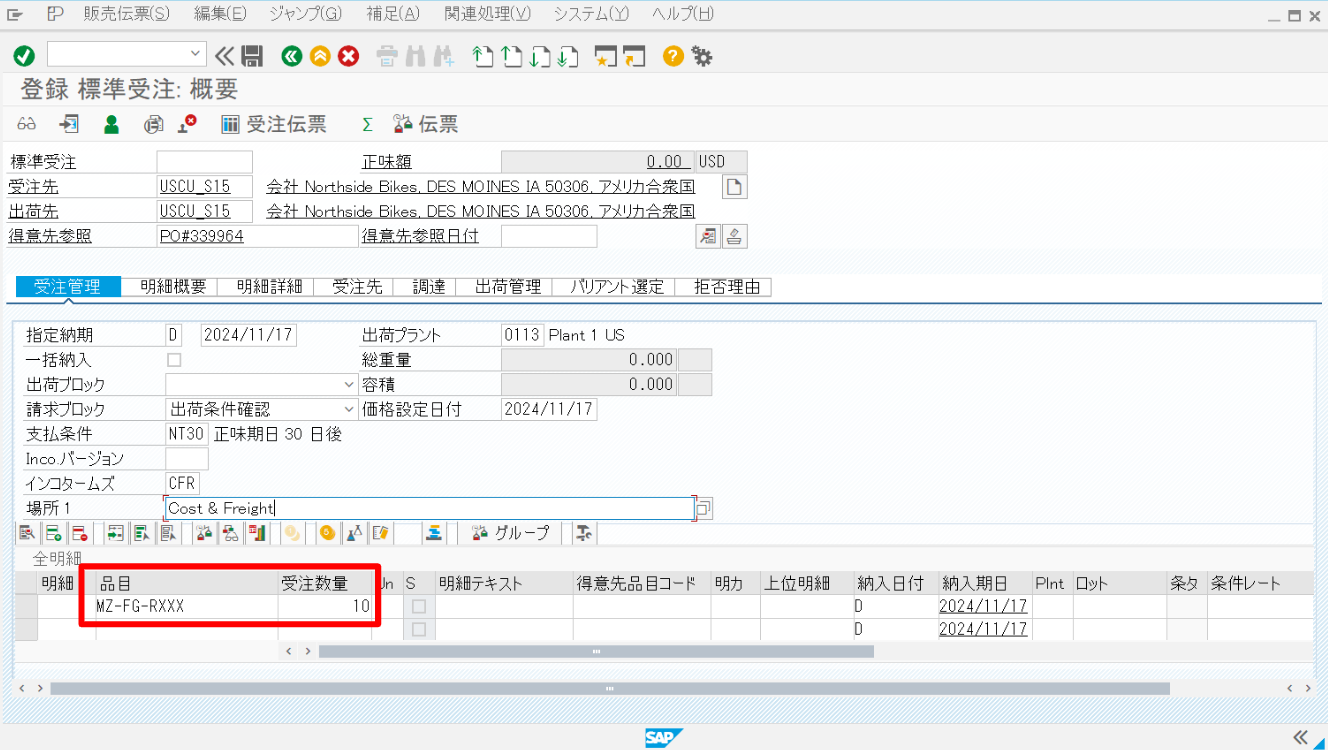Screen dimensions: 1328x750
Task: Insert a new item row with the green add-row icon
Action: [54, 532]
